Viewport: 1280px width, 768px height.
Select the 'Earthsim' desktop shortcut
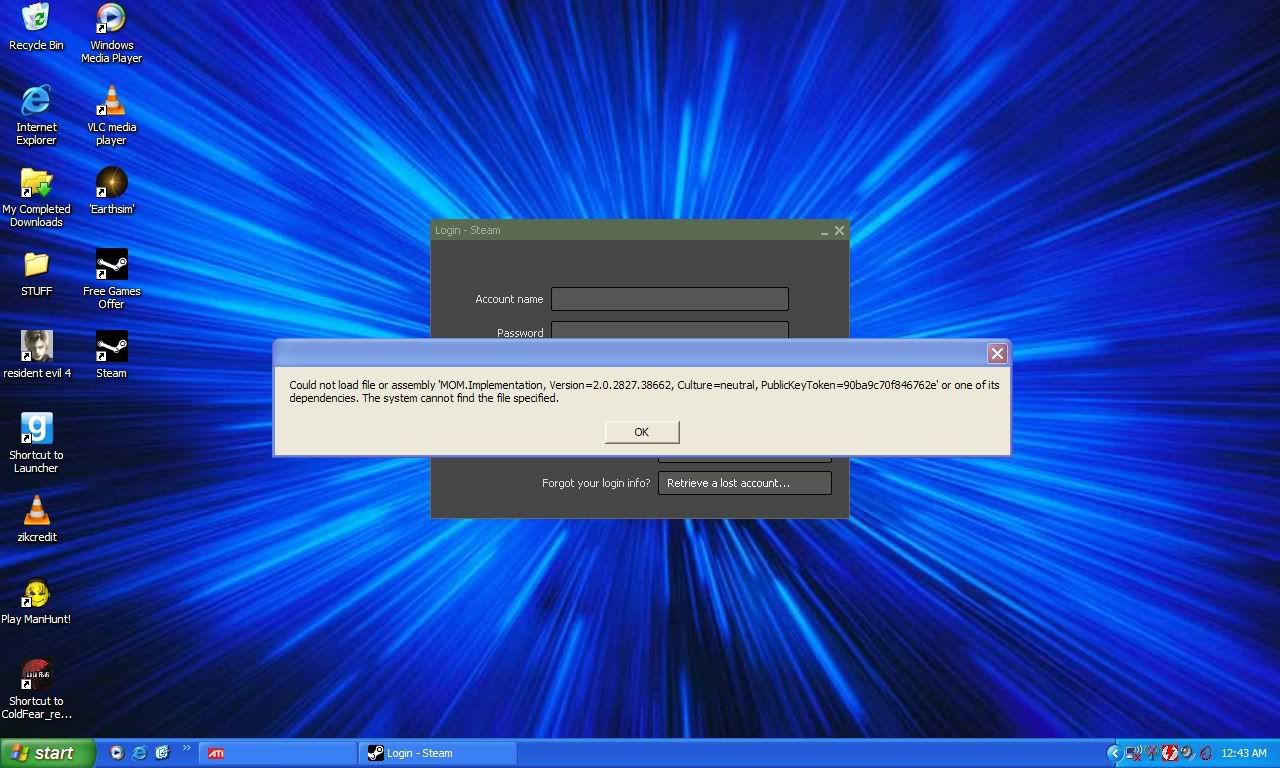[x=111, y=182]
